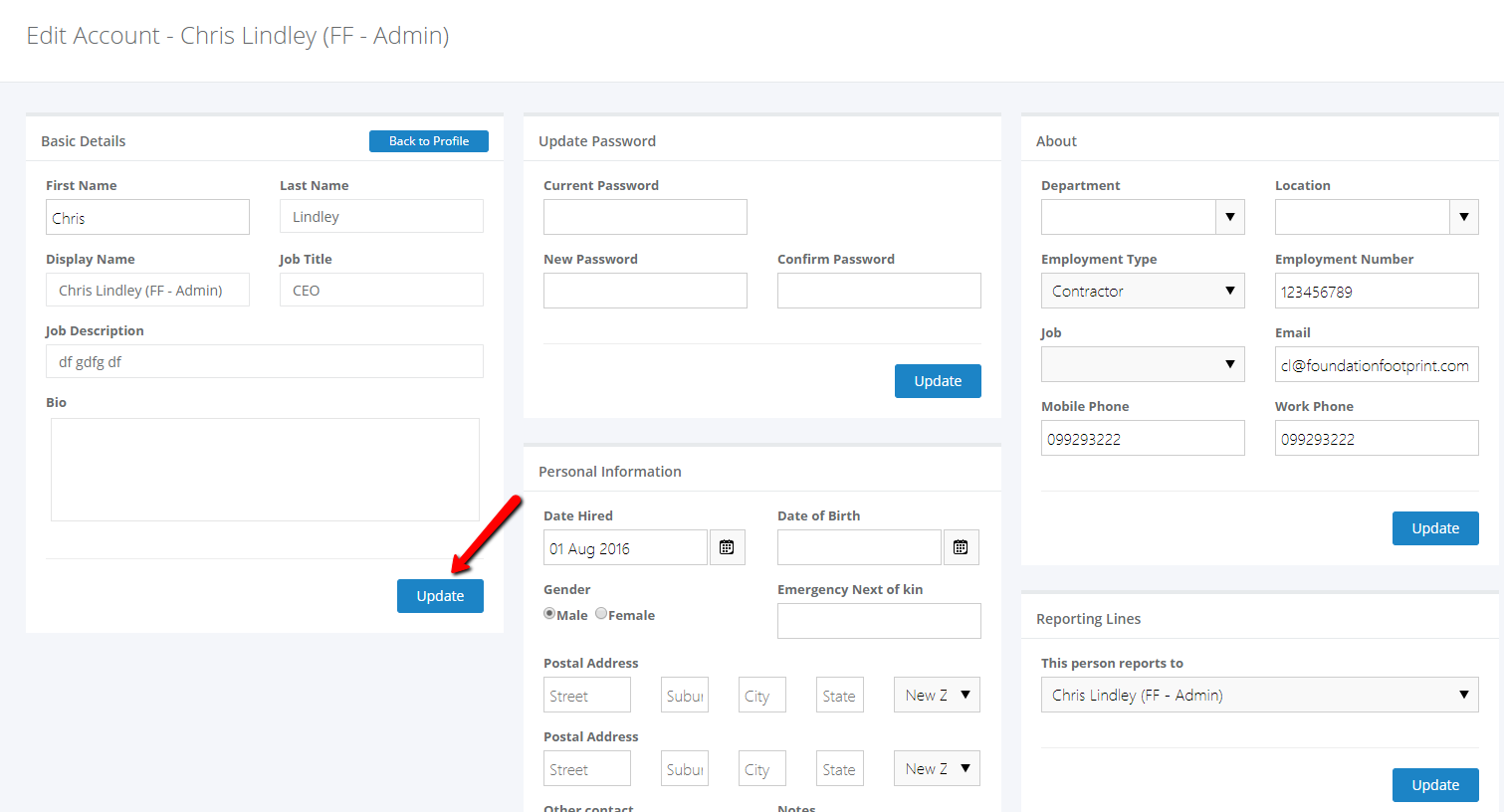This screenshot has height=812, width=1504.
Task: Open the Date Hired calendar picker
Action: [727, 547]
